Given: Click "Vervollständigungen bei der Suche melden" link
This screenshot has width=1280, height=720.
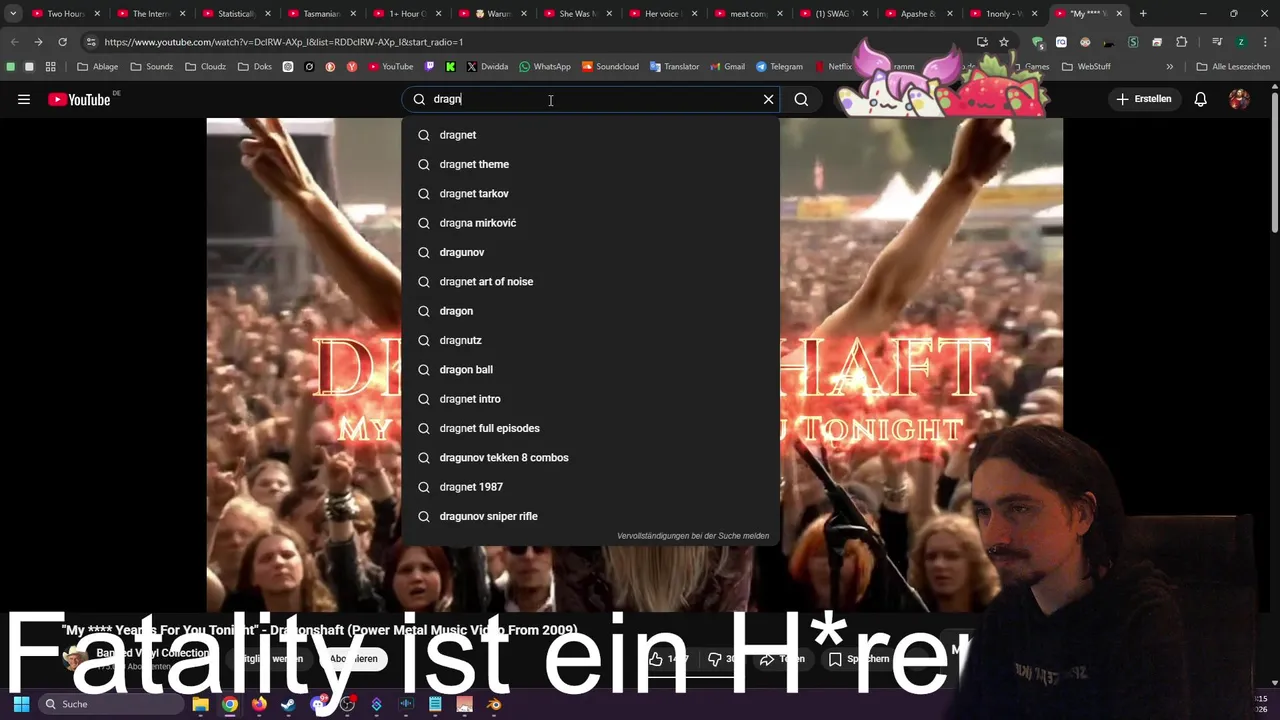Looking at the screenshot, I should point(693,536).
